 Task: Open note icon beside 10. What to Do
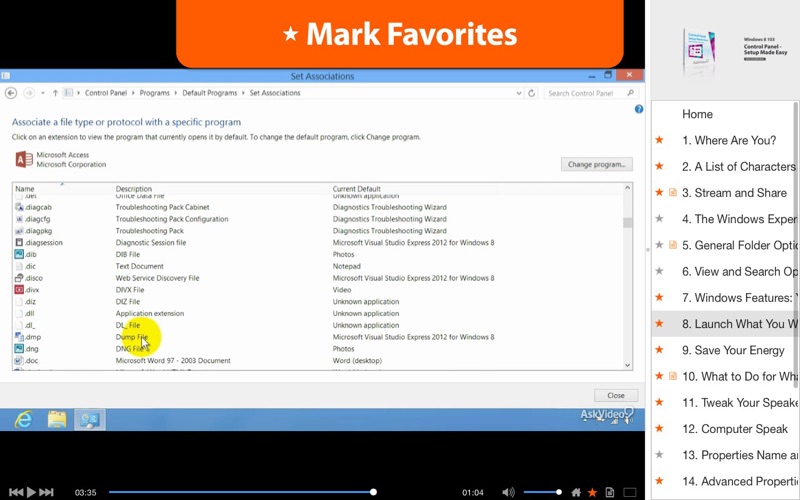pos(673,376)
